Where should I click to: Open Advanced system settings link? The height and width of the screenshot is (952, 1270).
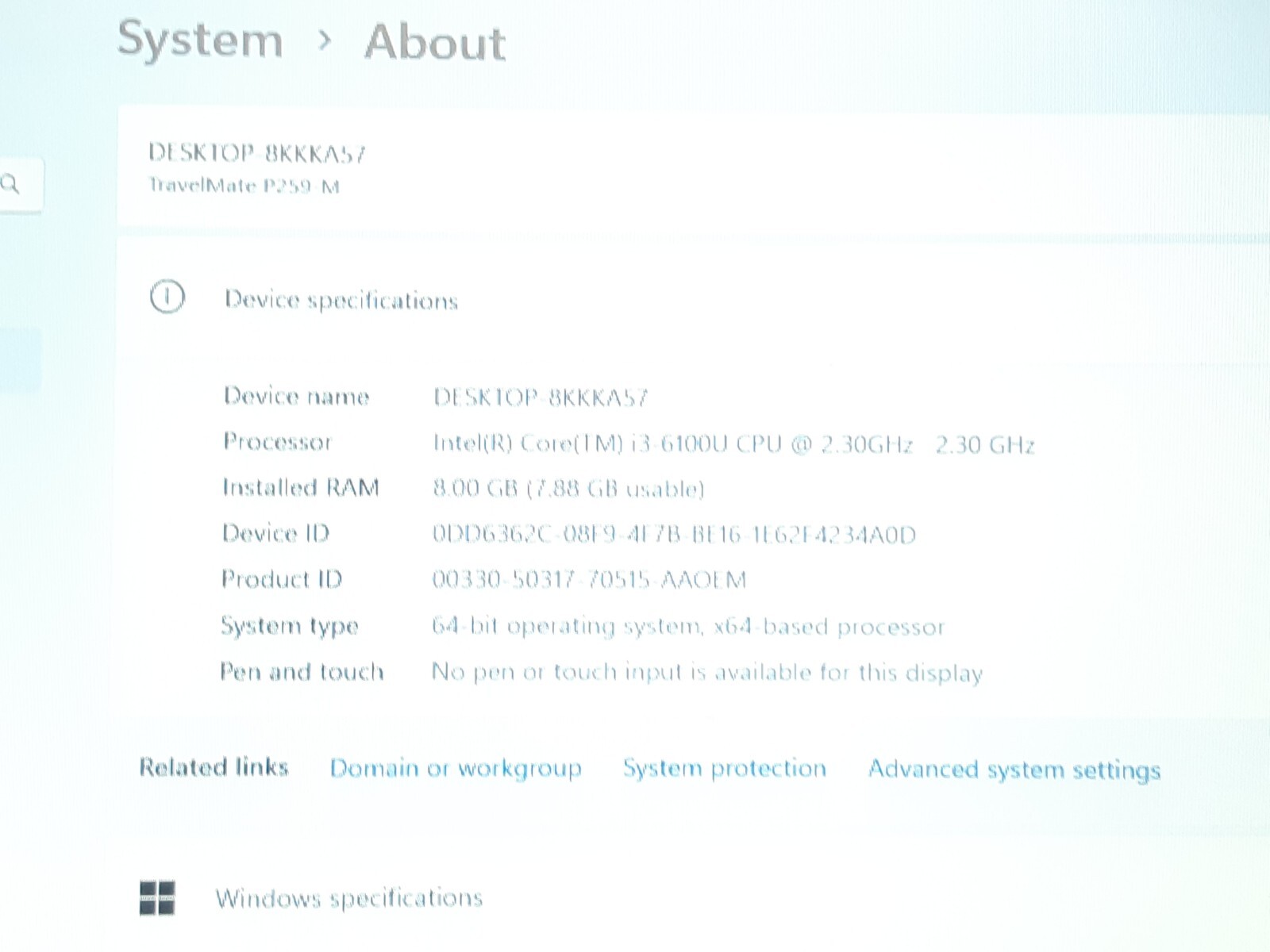(x=1014, y=770)
